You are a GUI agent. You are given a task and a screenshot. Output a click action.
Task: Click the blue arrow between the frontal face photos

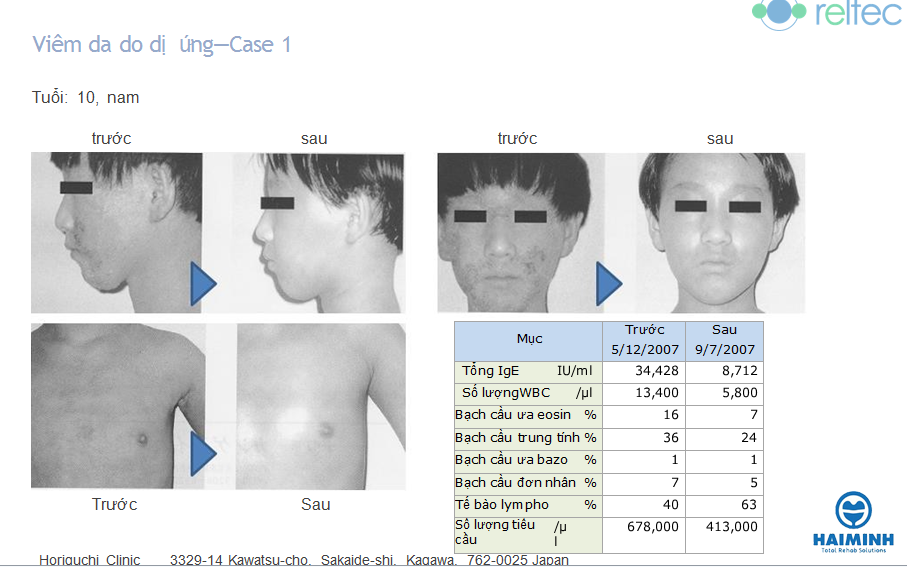point(609,284)
